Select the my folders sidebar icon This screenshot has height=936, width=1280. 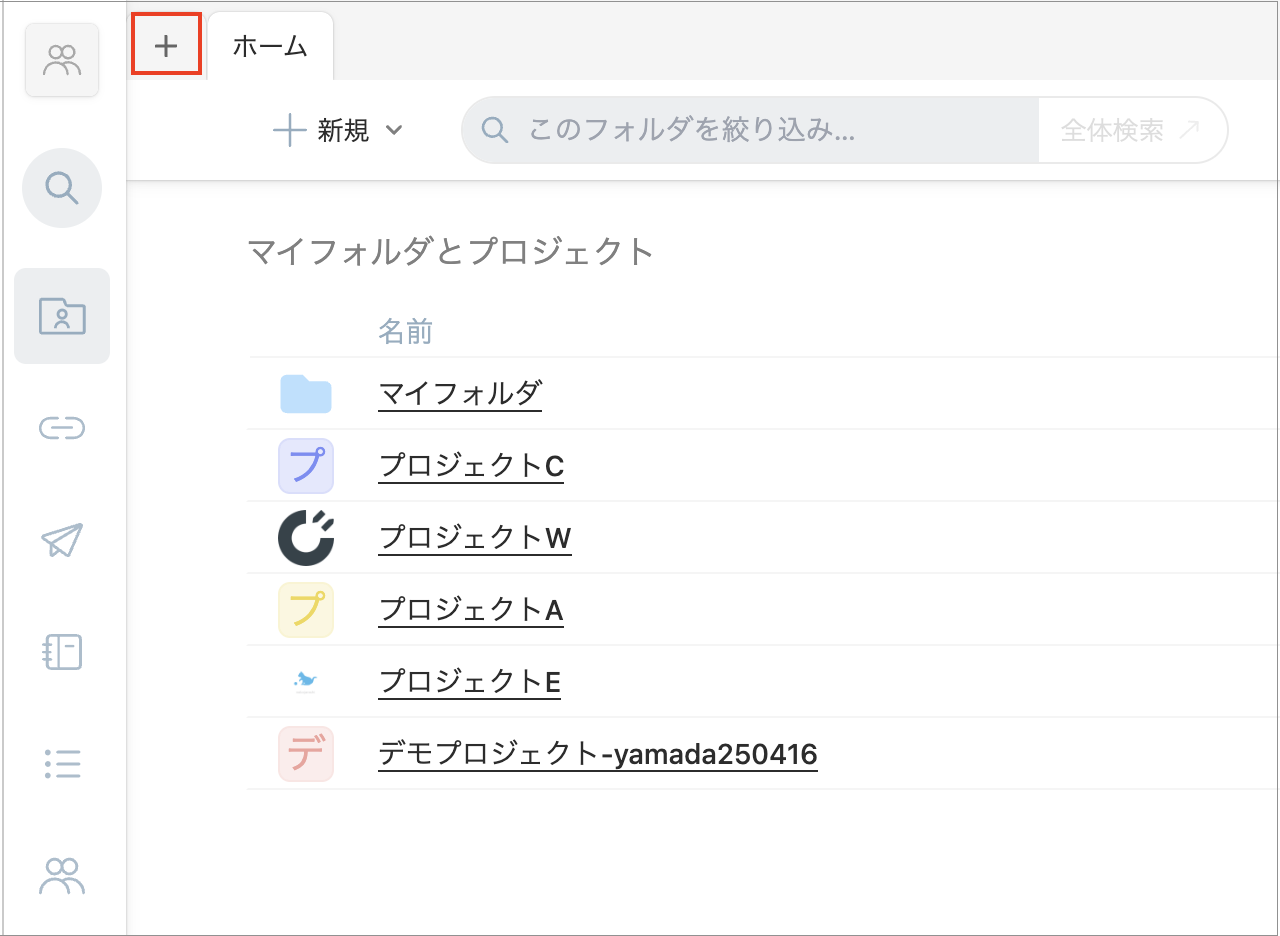coord(62,316)
